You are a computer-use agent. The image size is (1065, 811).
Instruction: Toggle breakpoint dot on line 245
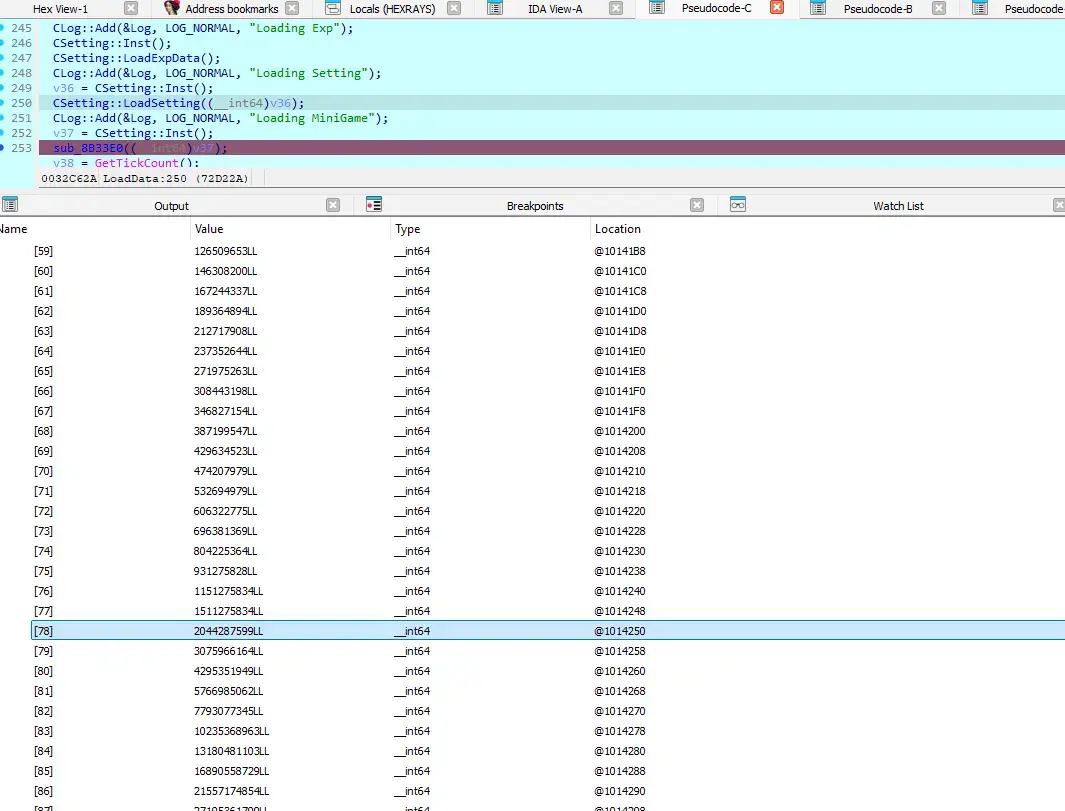point(2,28)
